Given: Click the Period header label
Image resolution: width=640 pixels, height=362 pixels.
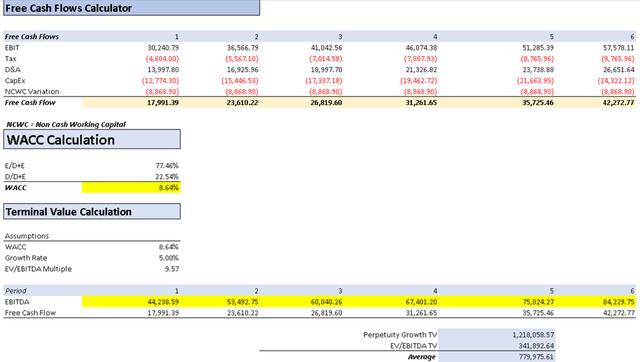Looking at the screenshot, I should [x=16, y=291].
